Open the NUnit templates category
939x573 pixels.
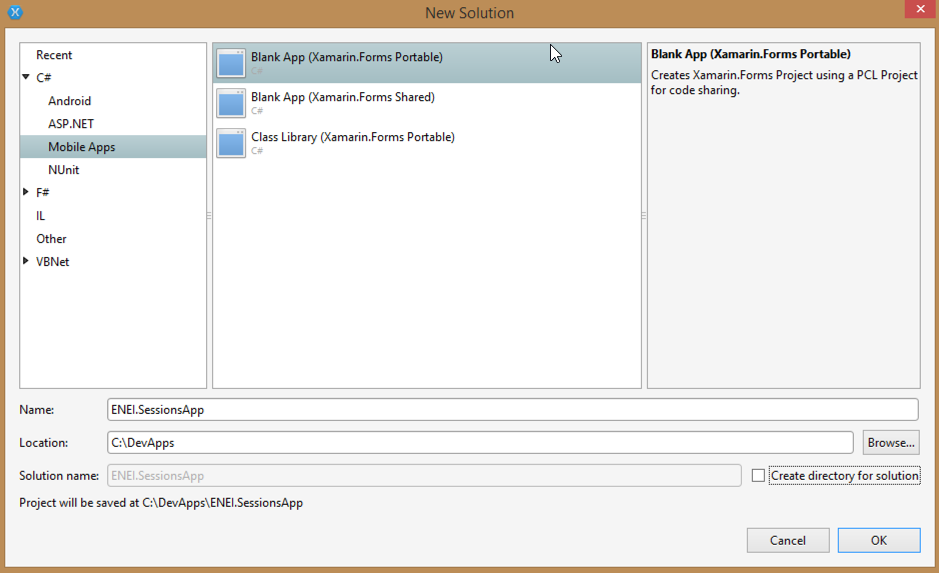tap(63, 169)
